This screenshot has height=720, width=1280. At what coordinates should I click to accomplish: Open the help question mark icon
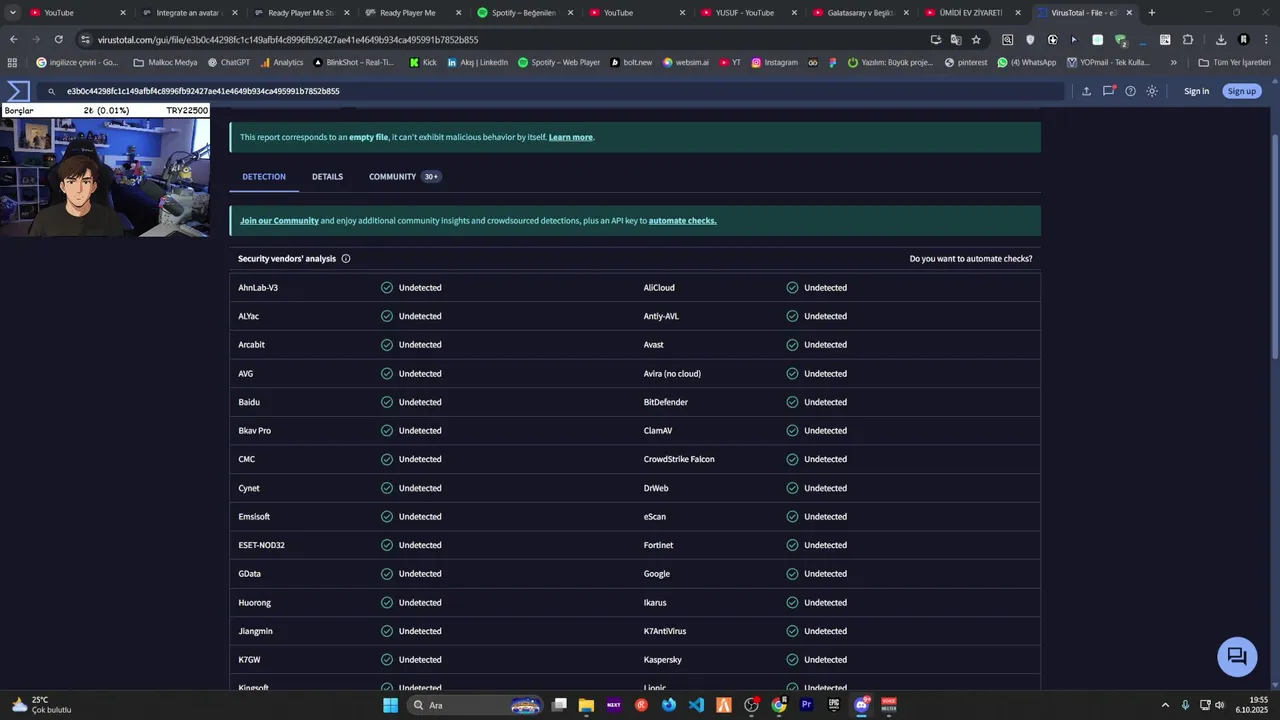[x=1130, y=91]
